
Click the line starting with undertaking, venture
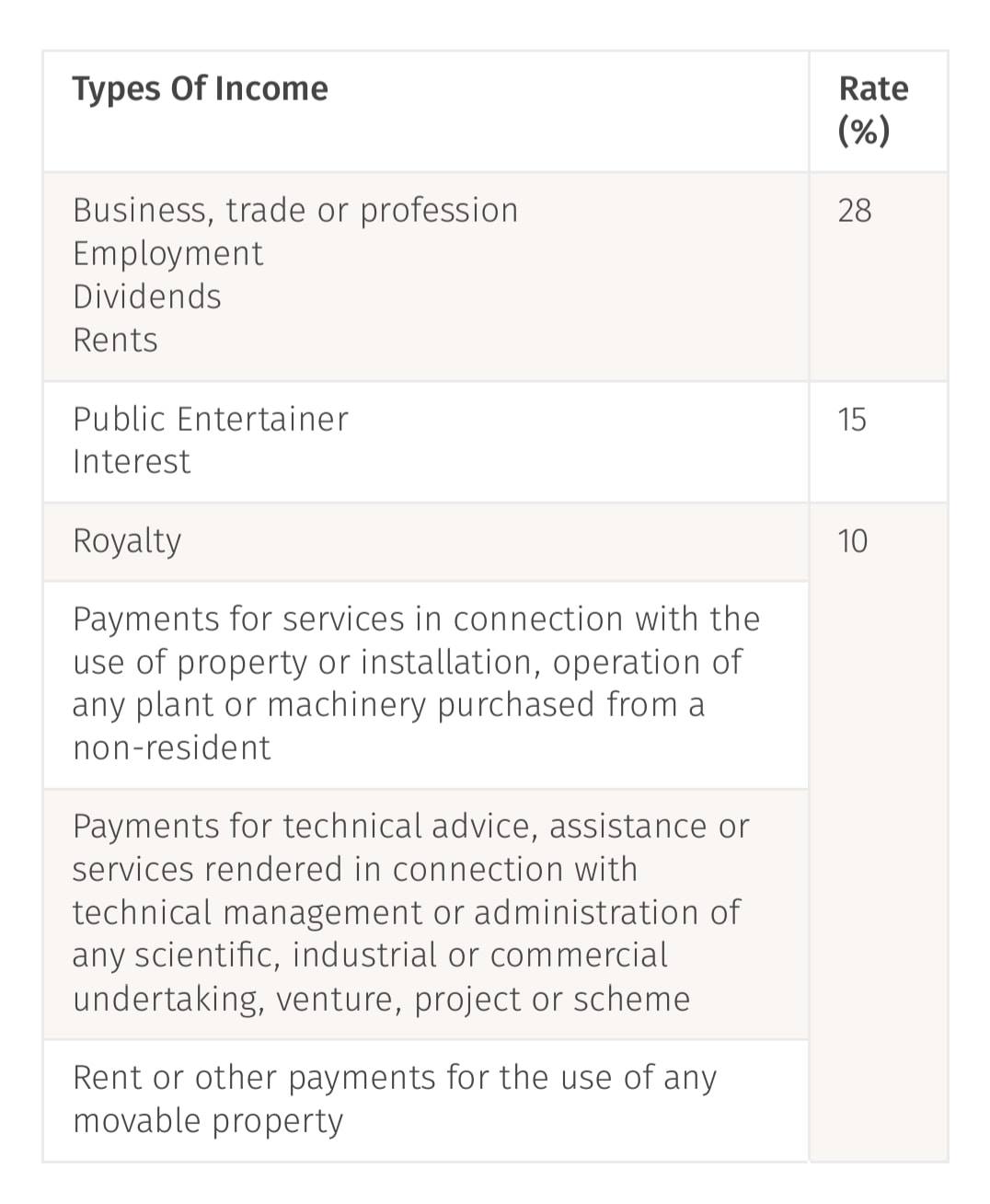381,1000
